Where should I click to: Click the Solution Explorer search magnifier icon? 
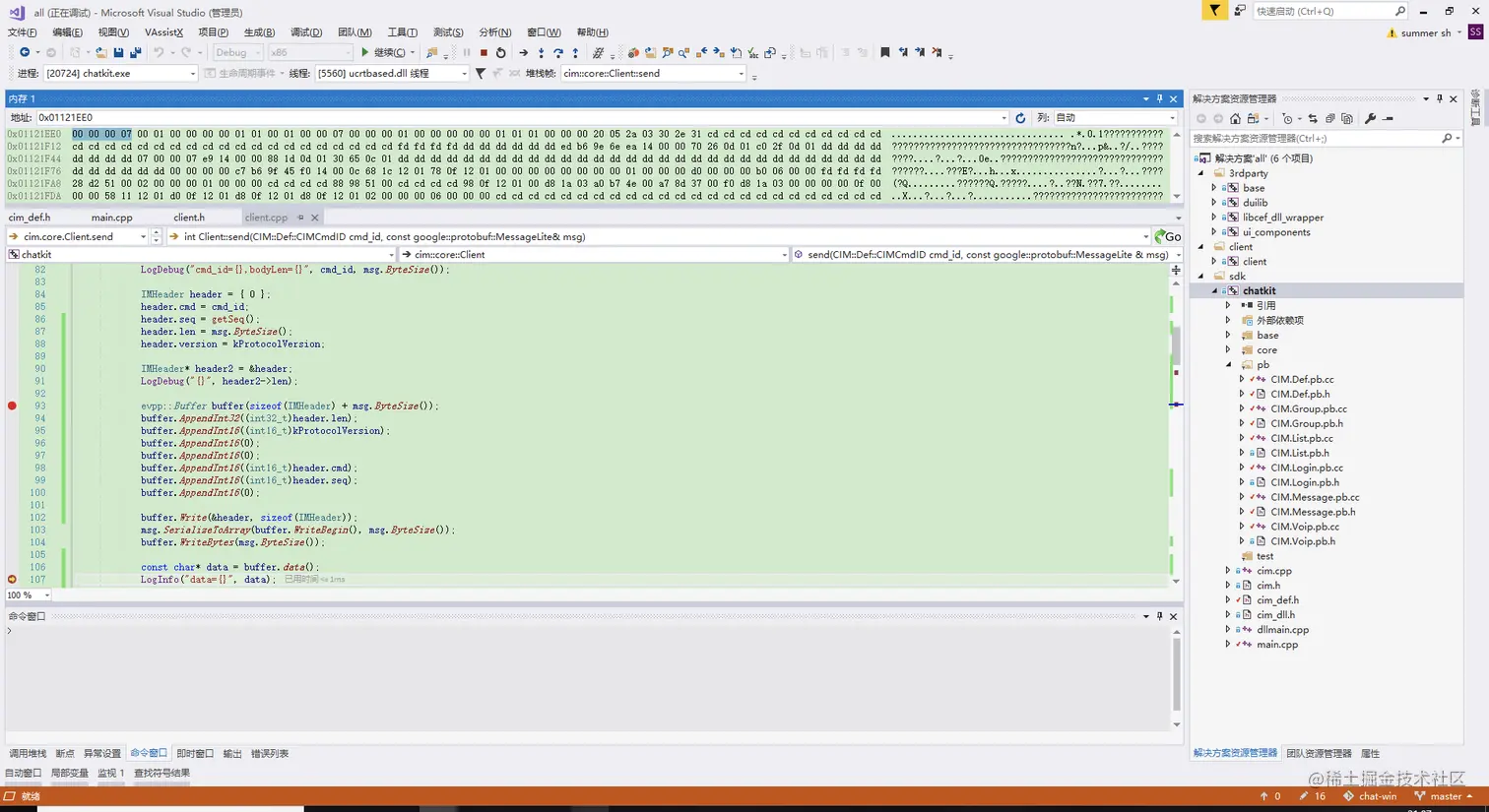tap(1446, 139)
